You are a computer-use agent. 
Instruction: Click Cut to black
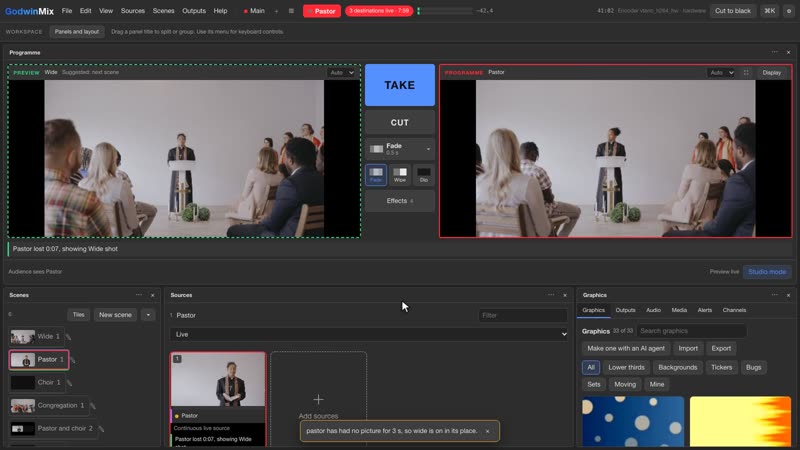(x=733, y=11)
